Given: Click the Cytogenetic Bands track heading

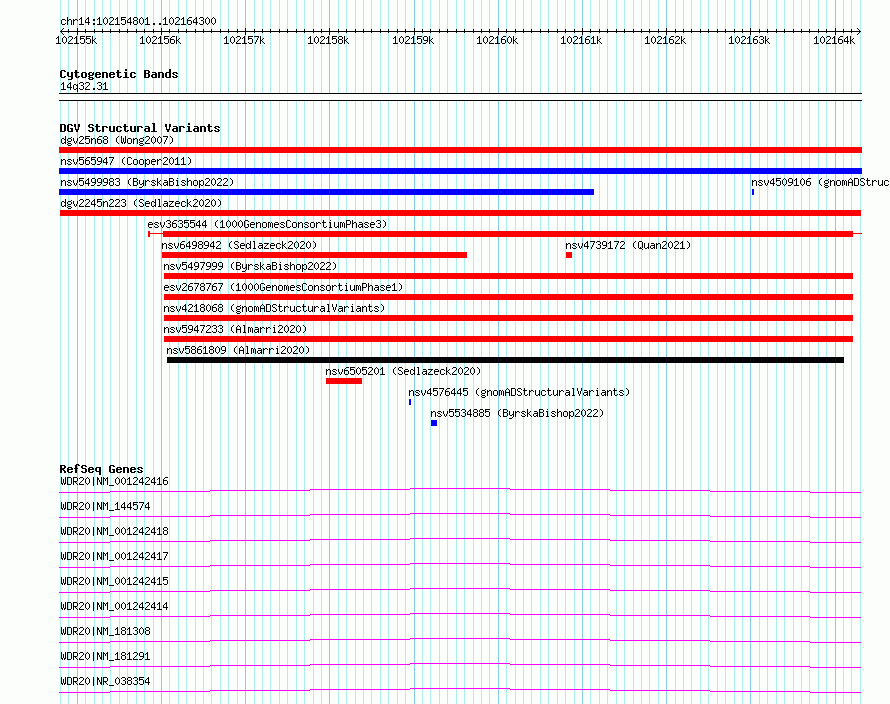Looking at the screenshot, I should (x=119, y=74).
